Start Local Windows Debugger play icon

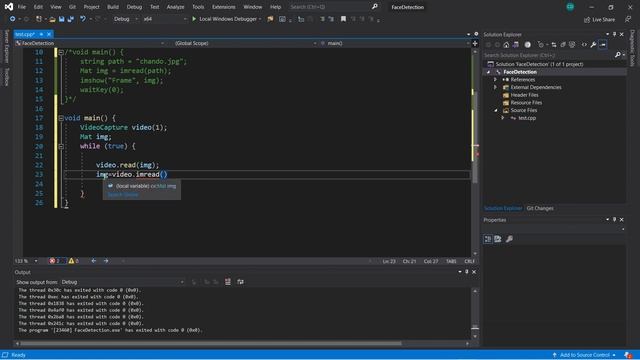(194, 19)
